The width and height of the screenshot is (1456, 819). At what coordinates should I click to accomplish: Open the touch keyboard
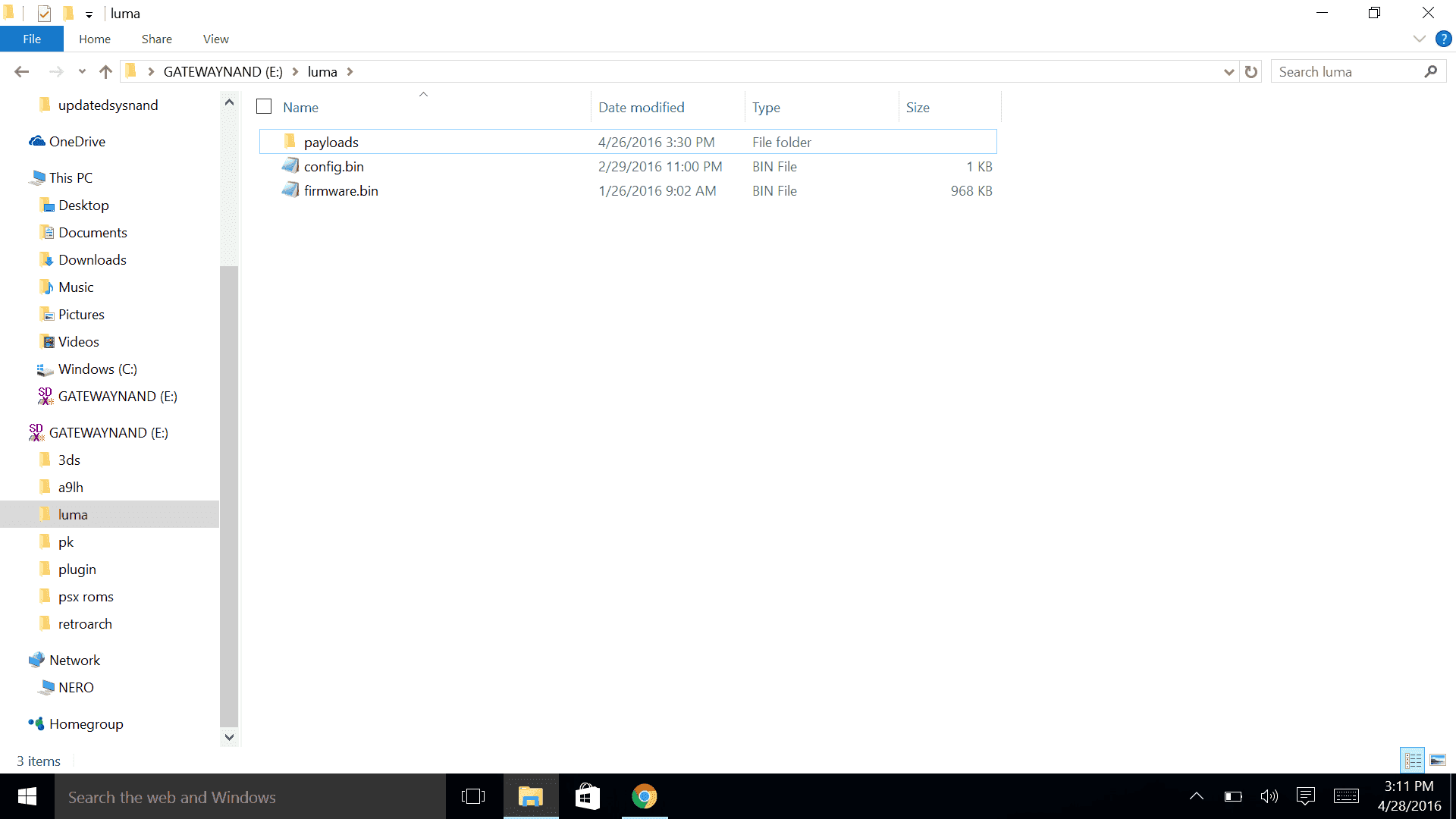point(1346,796)
